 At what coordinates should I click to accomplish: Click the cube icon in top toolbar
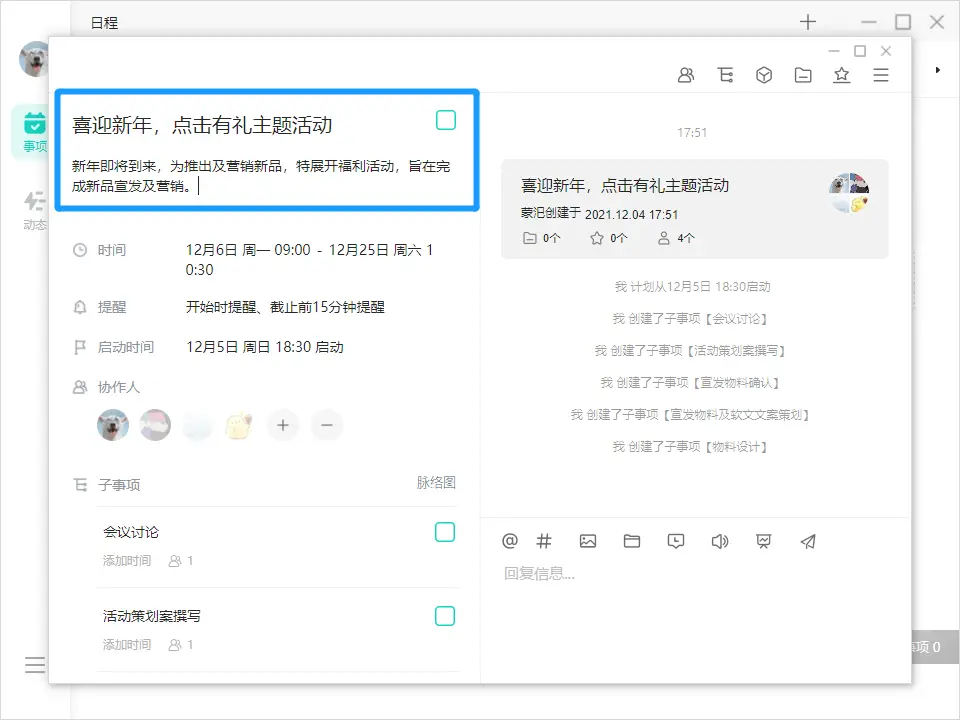(763, 75)
